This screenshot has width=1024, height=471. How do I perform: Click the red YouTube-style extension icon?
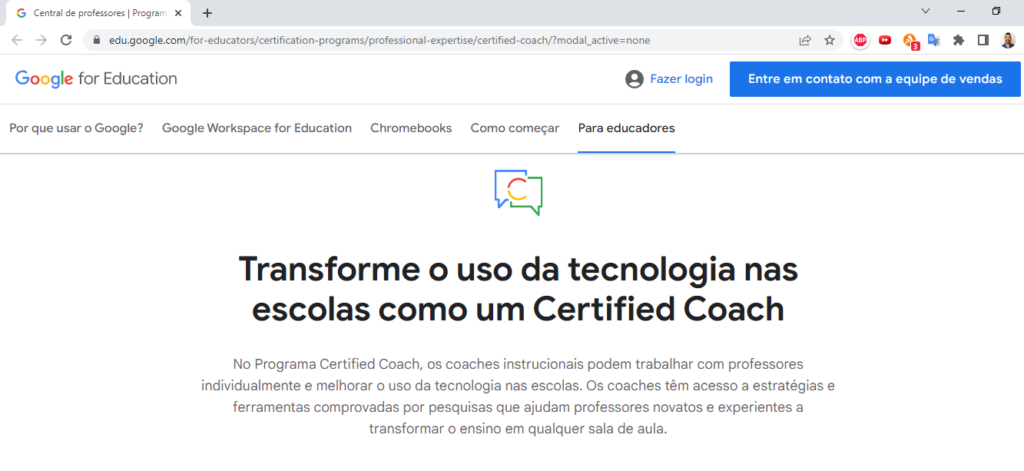tap(885, 40)
